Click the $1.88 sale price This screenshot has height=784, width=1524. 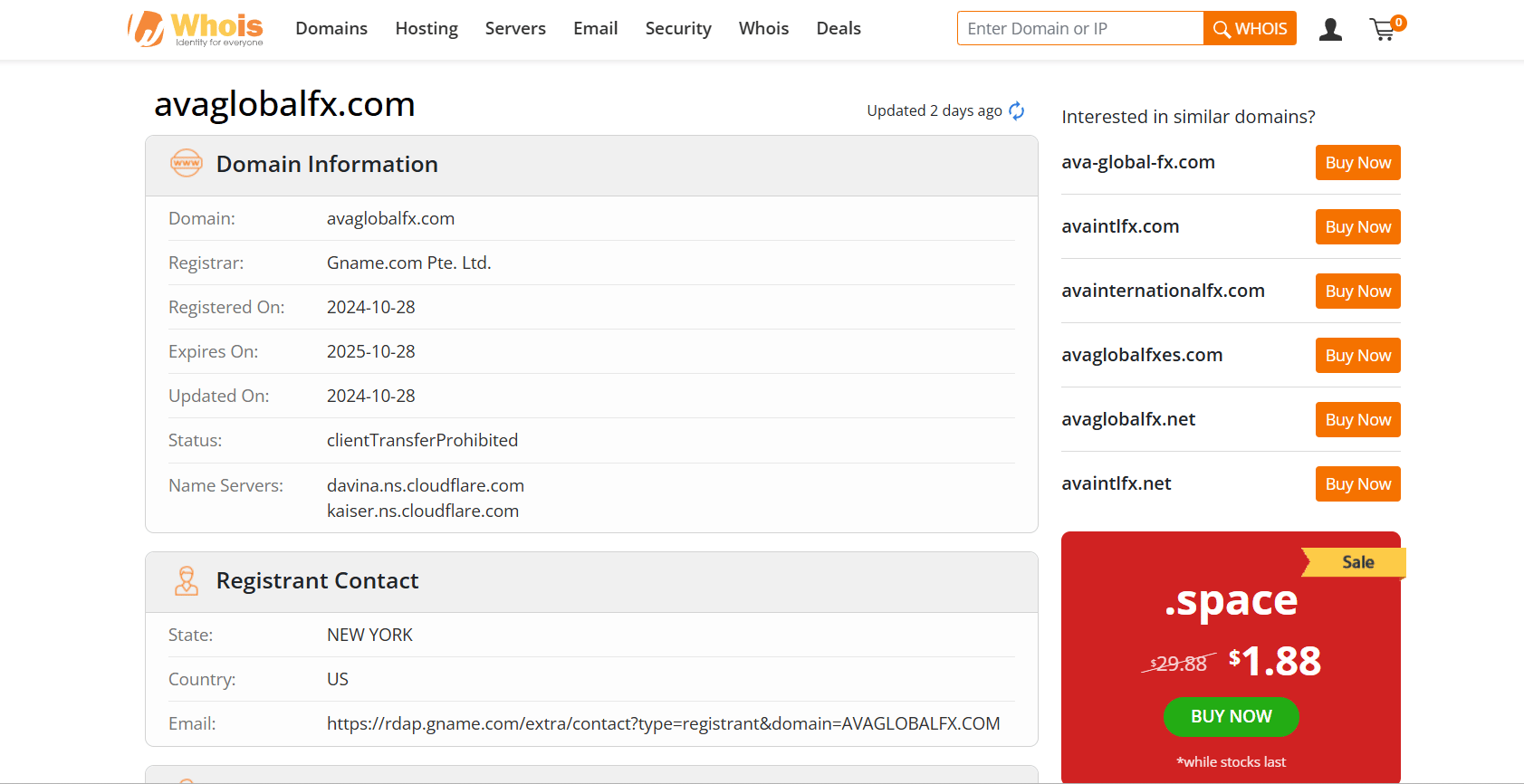tap(1275, 661)
